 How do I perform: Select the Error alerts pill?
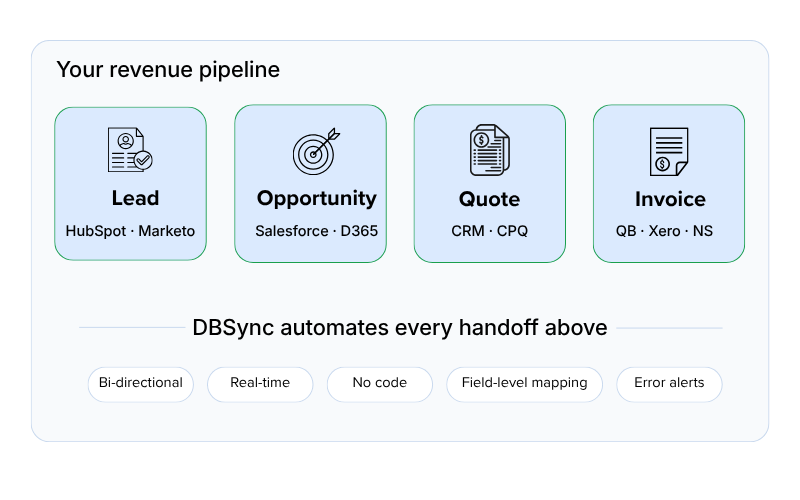click(x=669, y=384)
